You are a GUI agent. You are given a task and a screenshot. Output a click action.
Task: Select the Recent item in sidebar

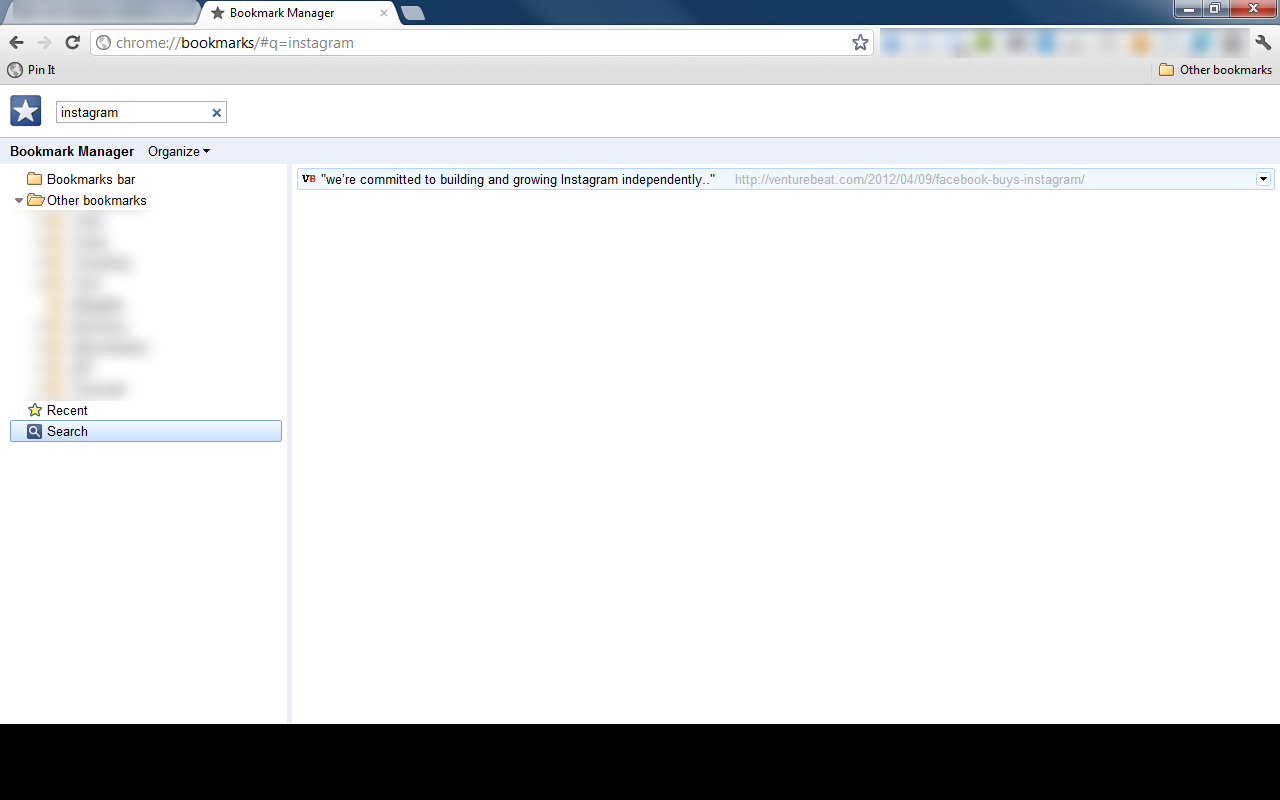tap(58, 410)
